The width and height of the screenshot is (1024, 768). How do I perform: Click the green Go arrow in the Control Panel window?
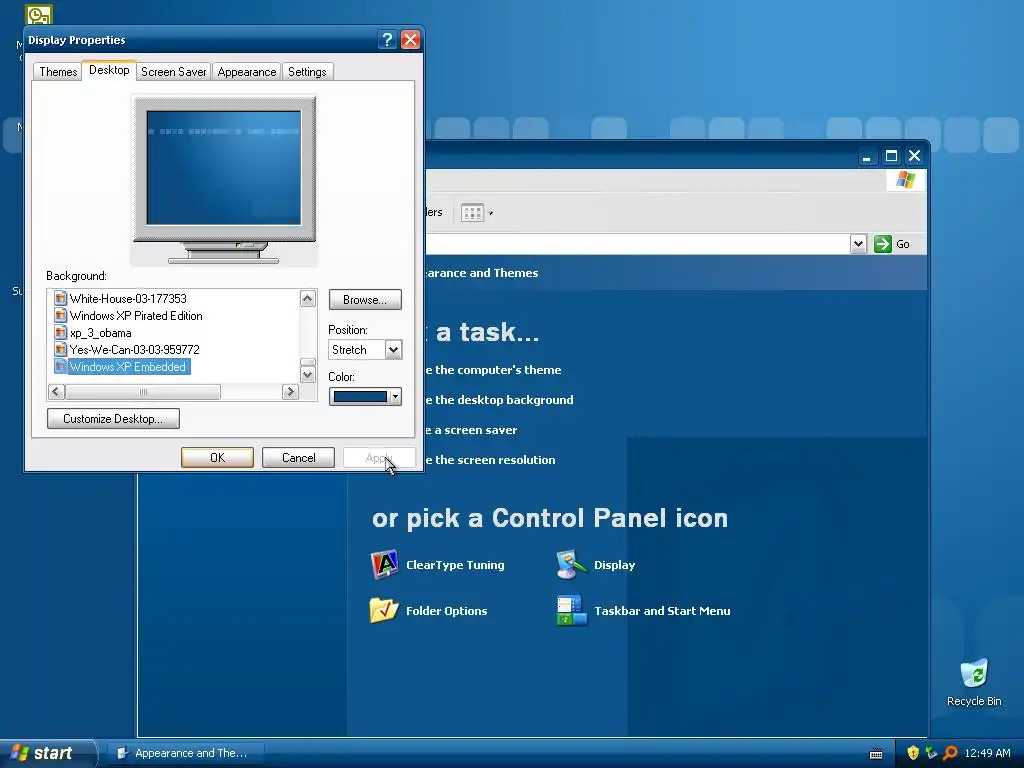(x=883, y=244)
